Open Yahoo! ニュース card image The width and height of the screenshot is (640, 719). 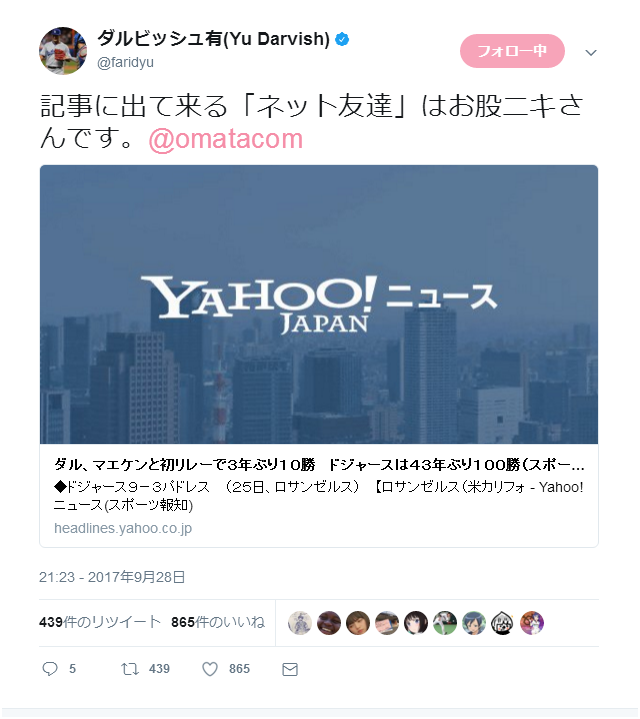click(x=319, y=304)
